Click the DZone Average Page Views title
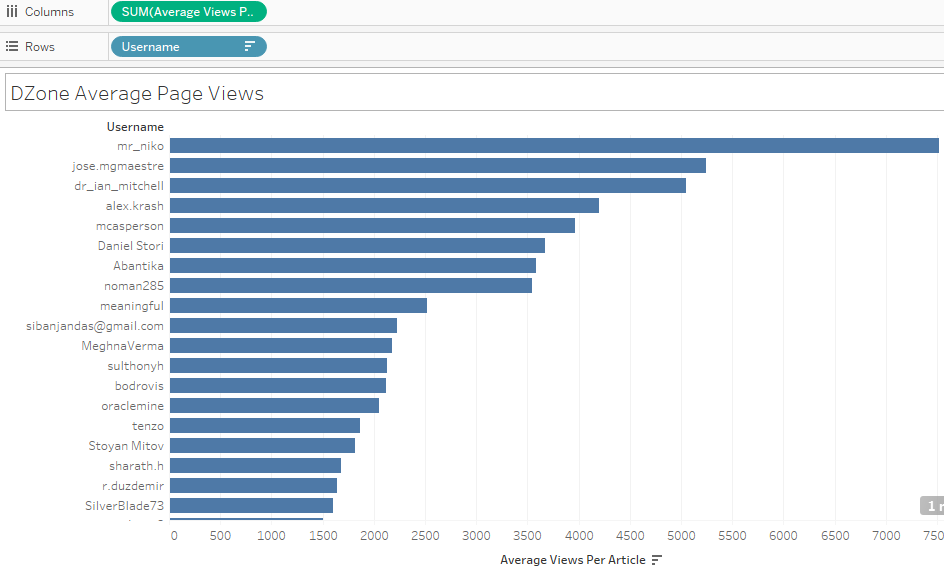This screenshot has height=571, width=944. coord(137,93)
